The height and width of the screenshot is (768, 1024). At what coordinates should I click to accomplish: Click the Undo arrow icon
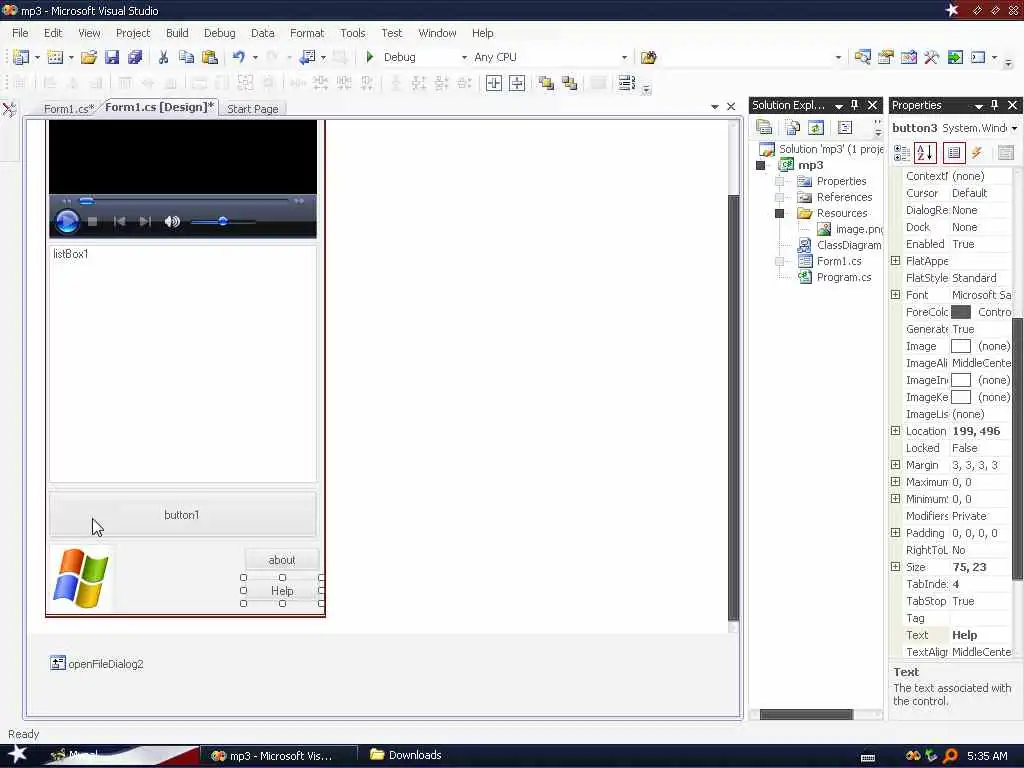click(239, 57)
